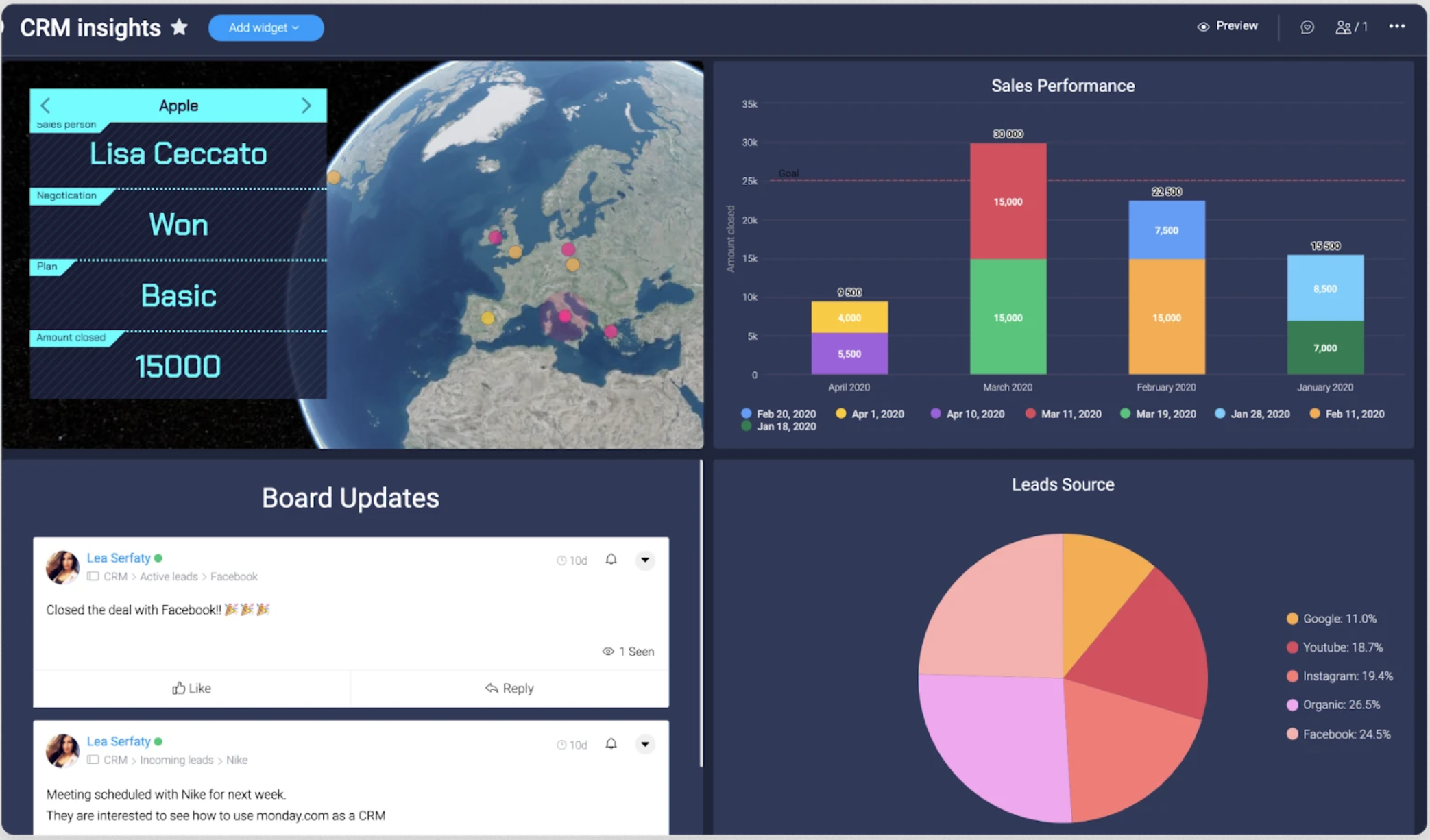Like the Facebook deal update
Viewport: 1430px width, 840px height.
pyautogui.click(x=191, y=688)
